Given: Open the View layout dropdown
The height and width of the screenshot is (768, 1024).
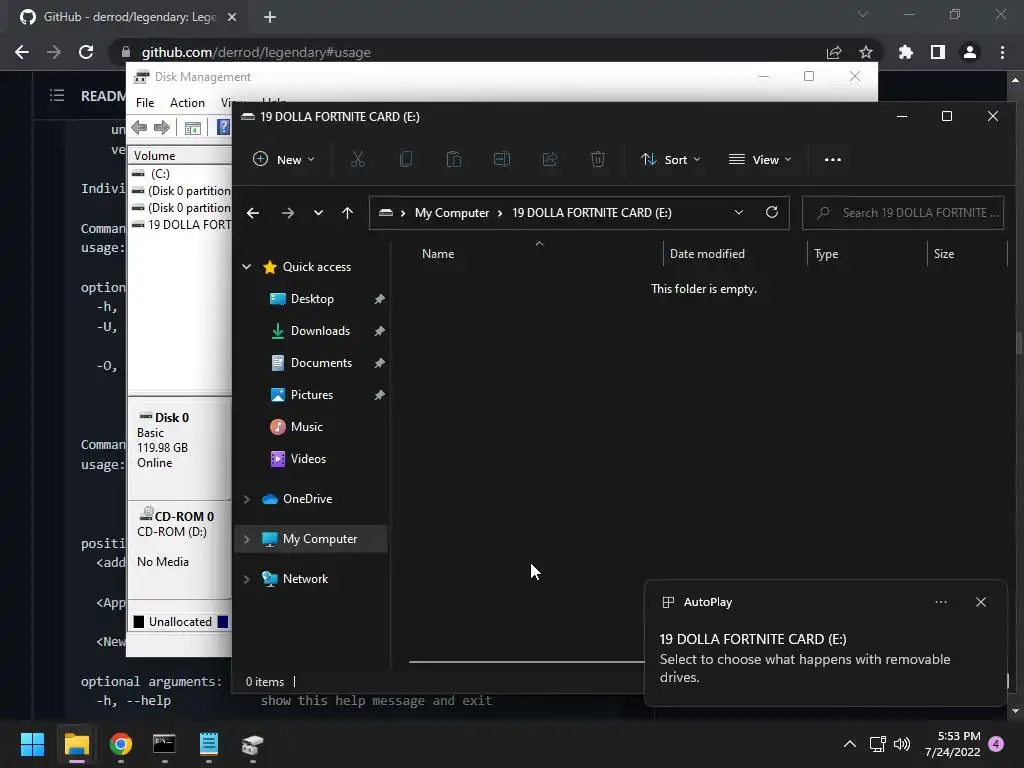Looking at the screenshot, I should pos(760,159).
